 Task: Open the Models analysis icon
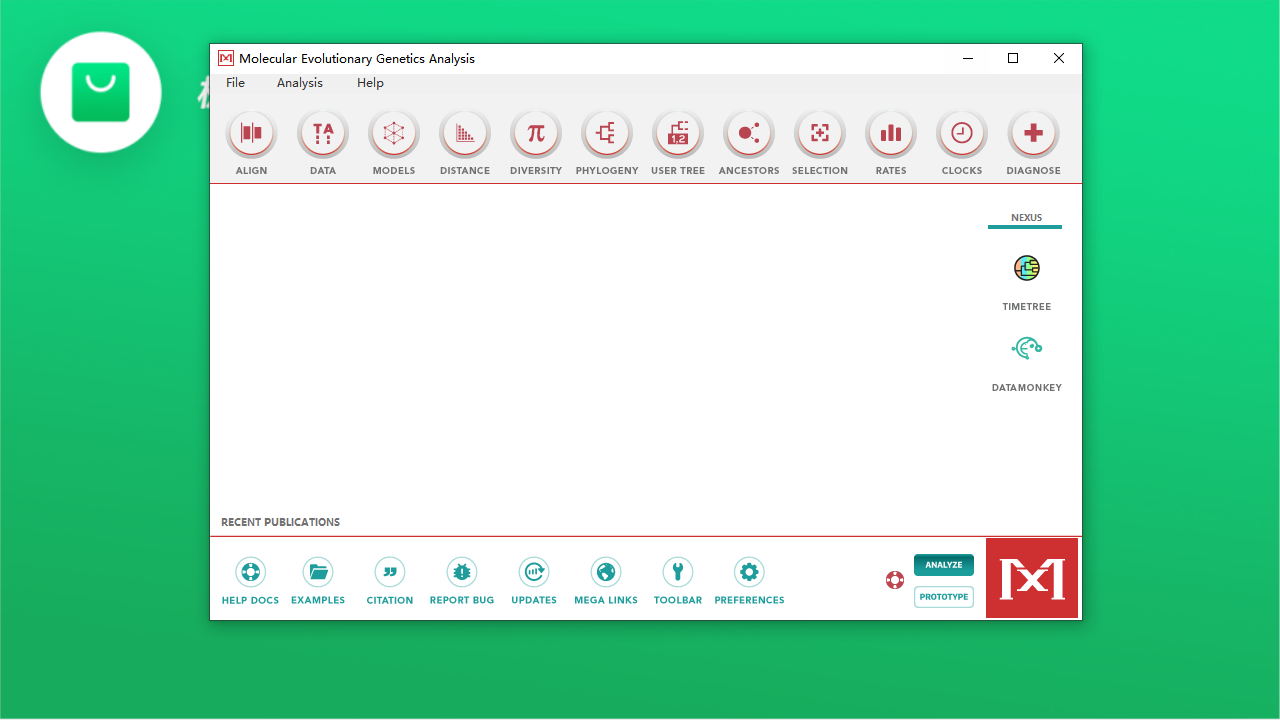click(394, 134)
